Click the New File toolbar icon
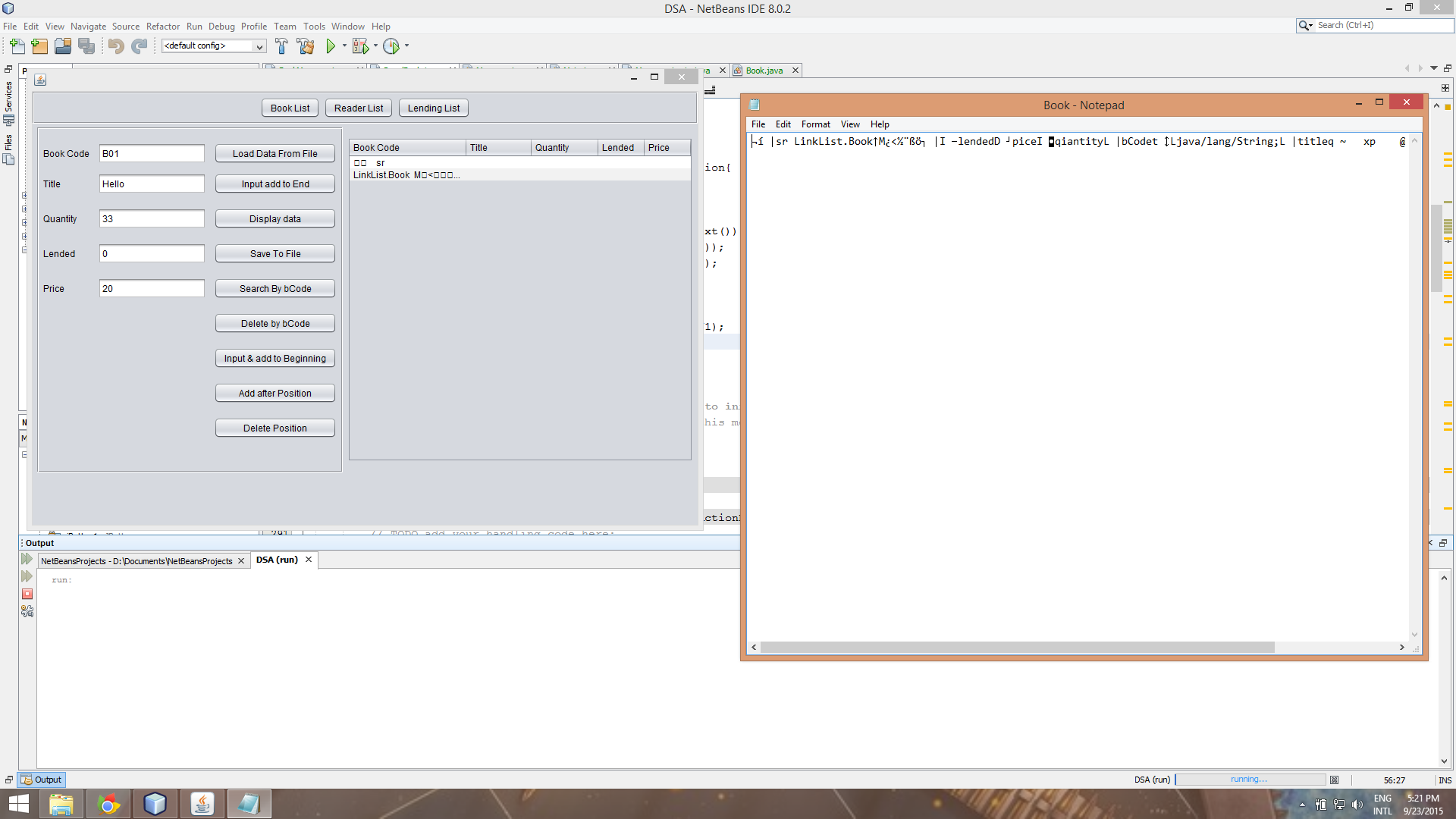 [17, 46]
